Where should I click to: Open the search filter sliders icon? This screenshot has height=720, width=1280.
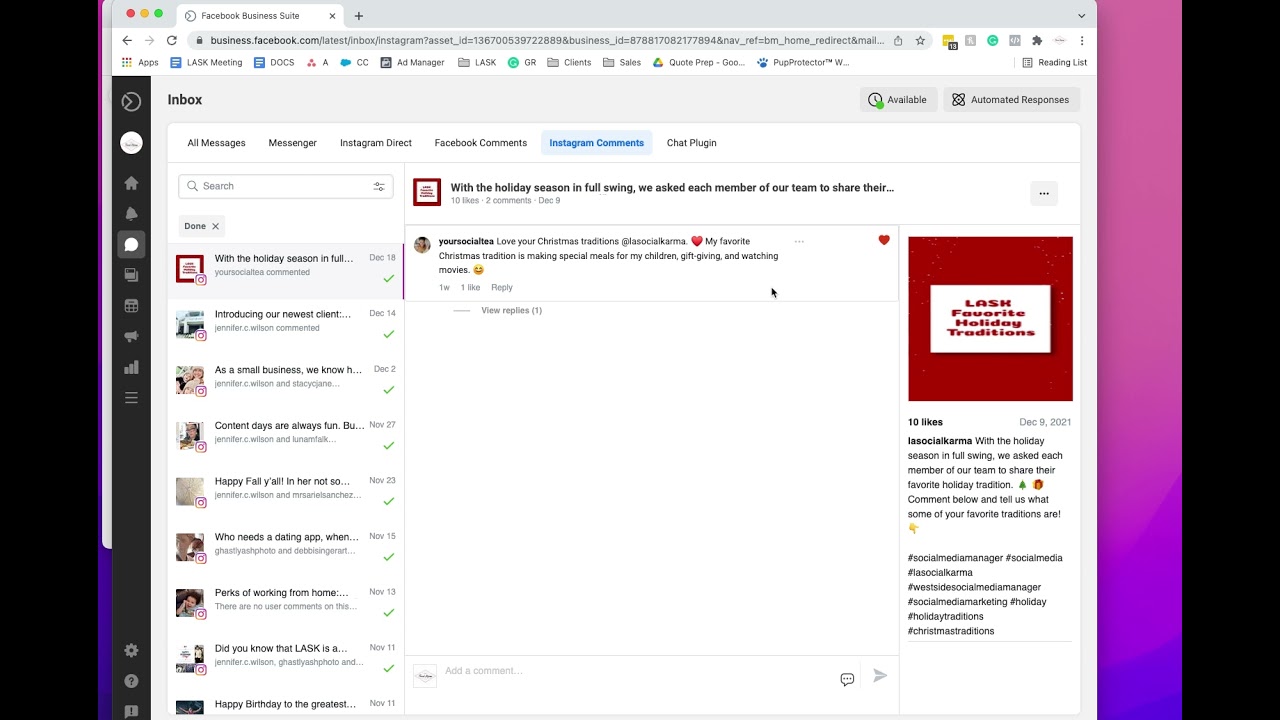[379, 186]
